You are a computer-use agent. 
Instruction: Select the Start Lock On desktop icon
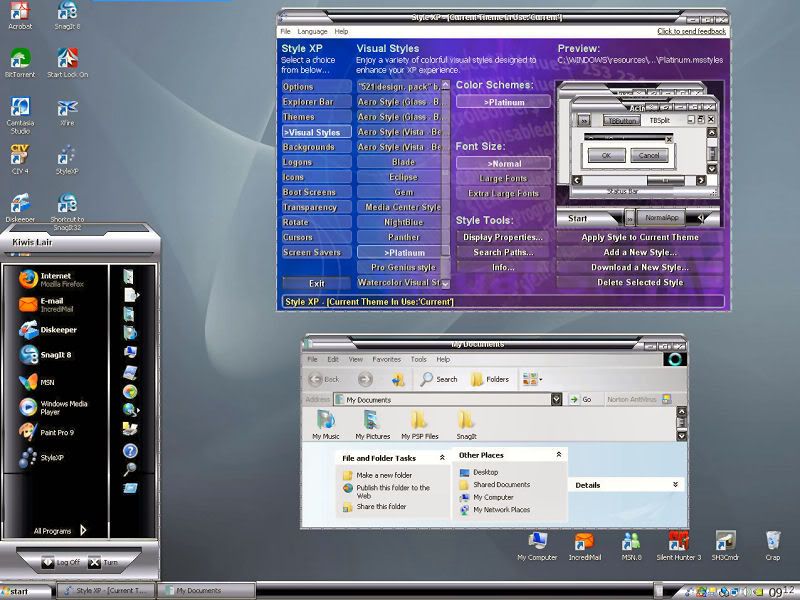click(x=67, y=63)
